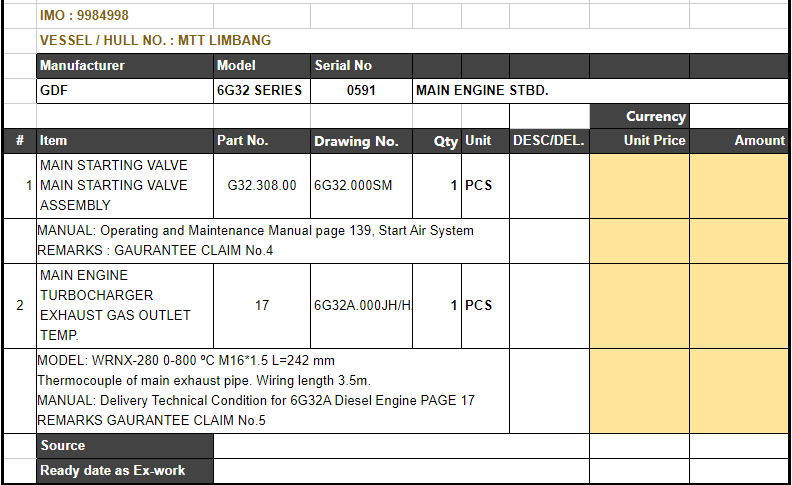Click yellow Amount cell for item 2

pos(739,305)
